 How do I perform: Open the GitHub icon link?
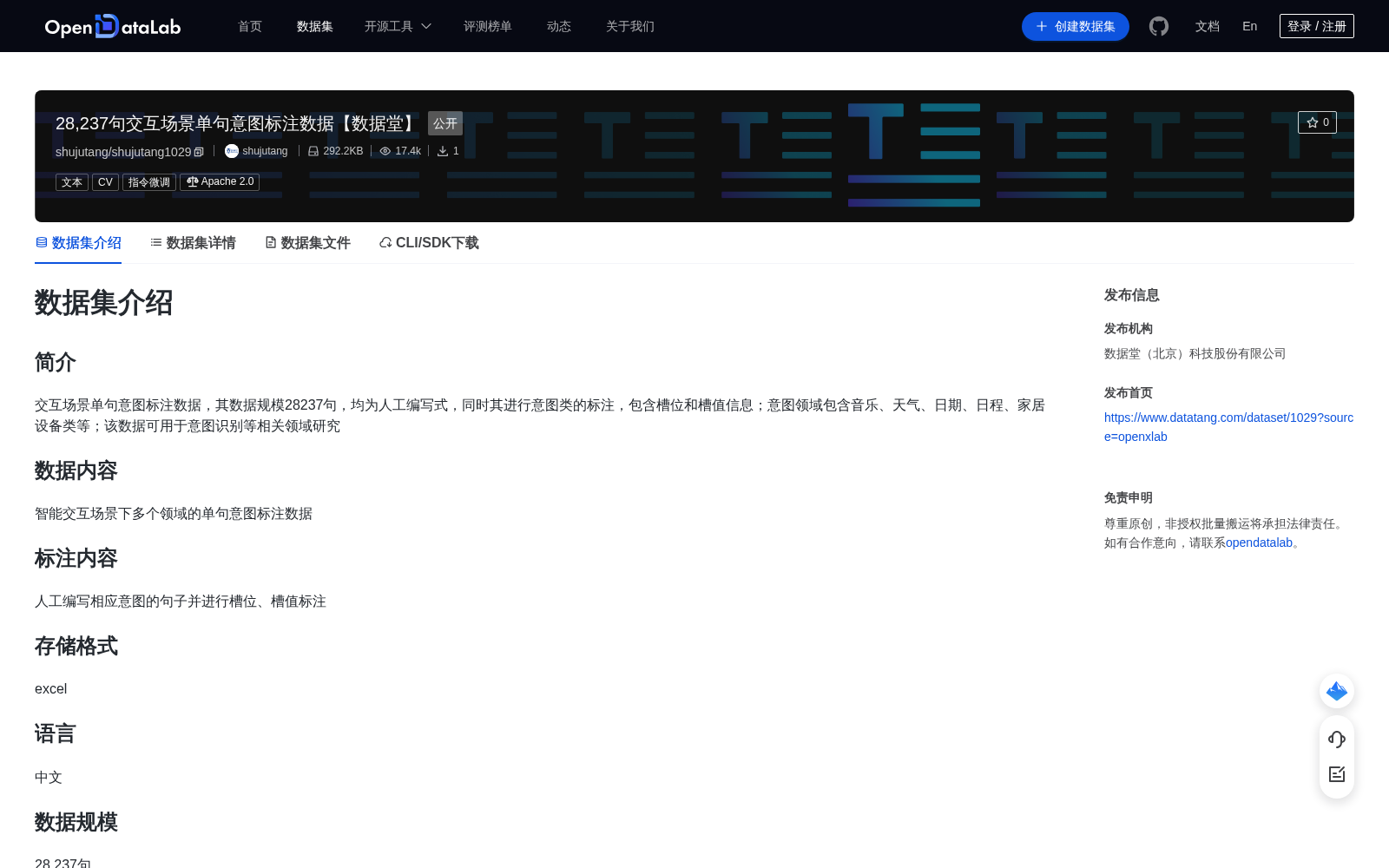coord(1159,26)
